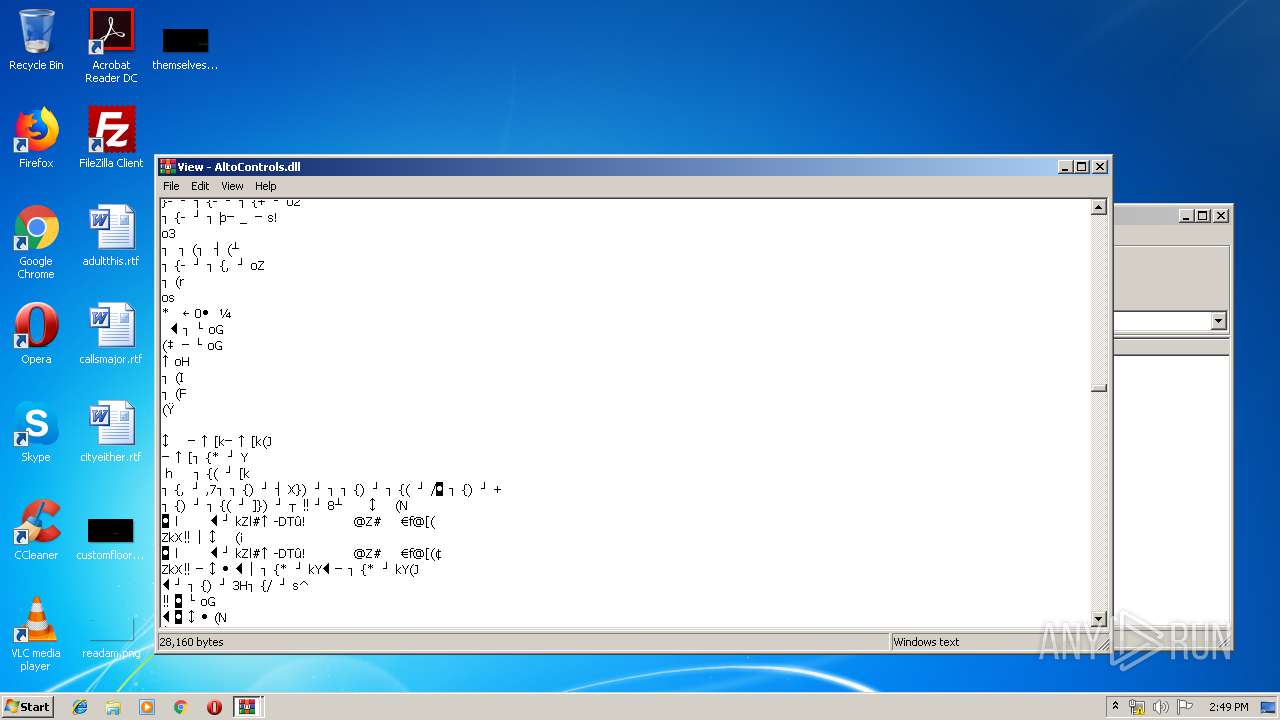
Task: Click the Show desktop button
Action: point(1268,707)
